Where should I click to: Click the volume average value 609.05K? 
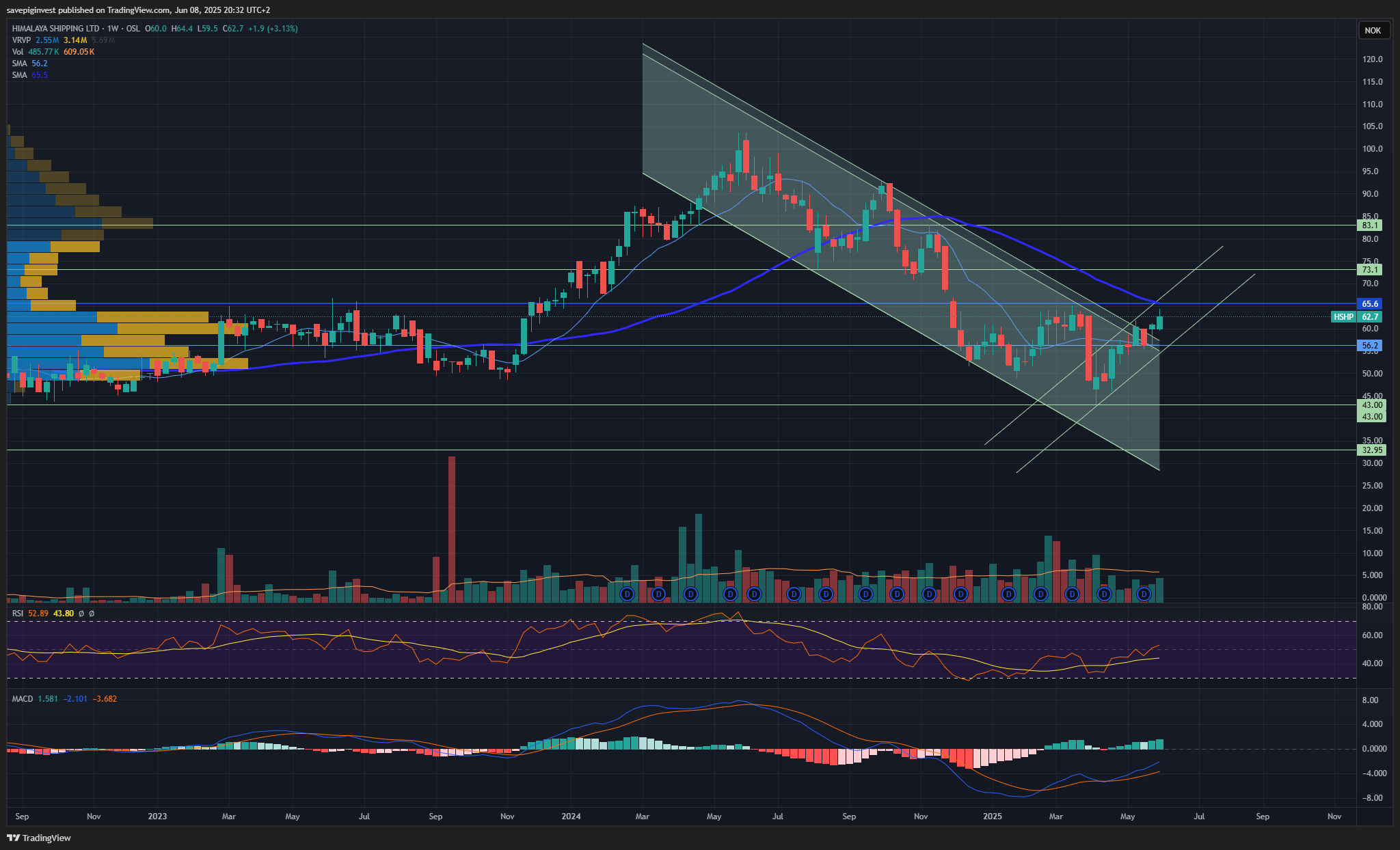tap(79, 52)
